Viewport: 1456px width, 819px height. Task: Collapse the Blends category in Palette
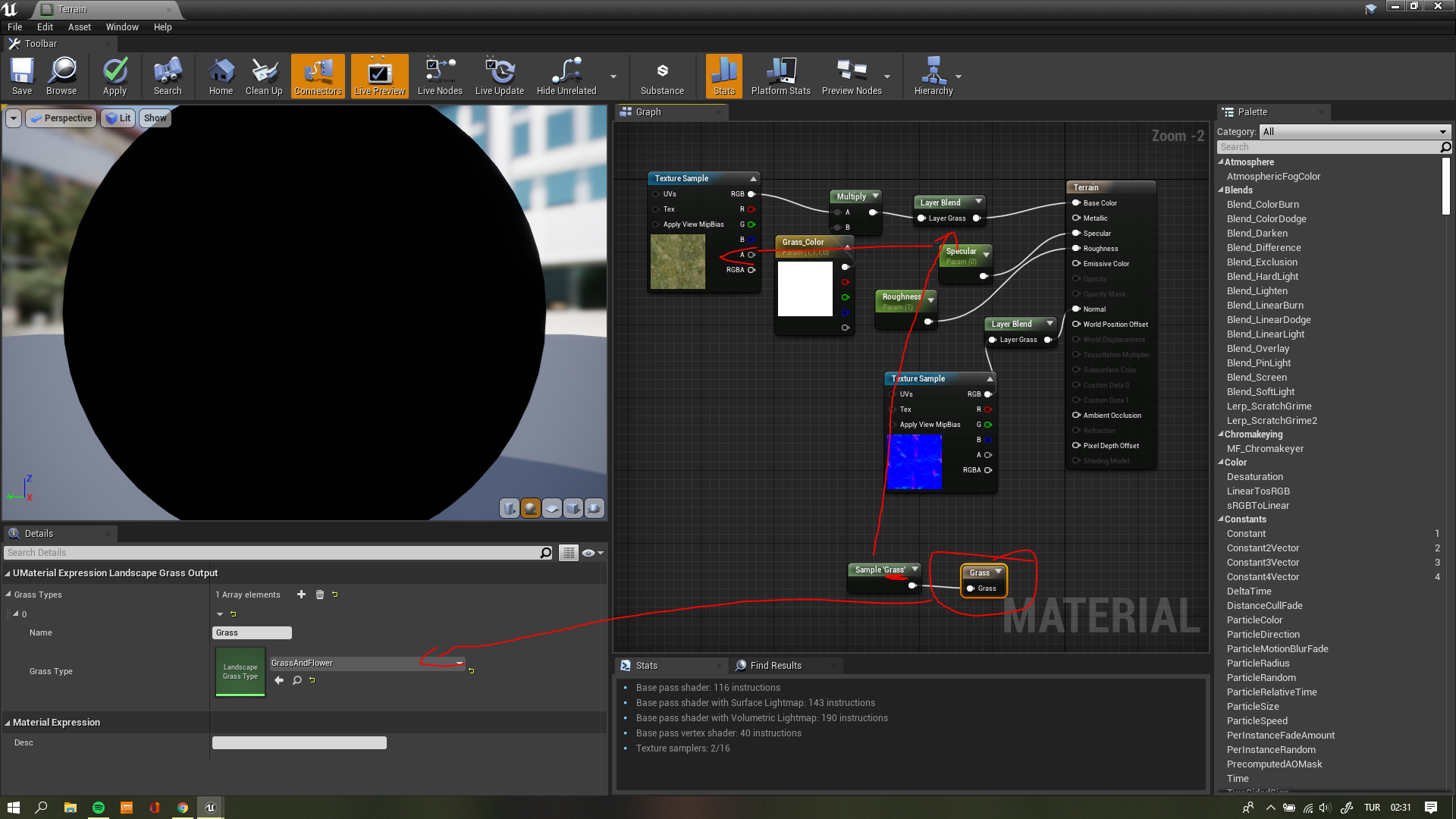click(1221, 190)
